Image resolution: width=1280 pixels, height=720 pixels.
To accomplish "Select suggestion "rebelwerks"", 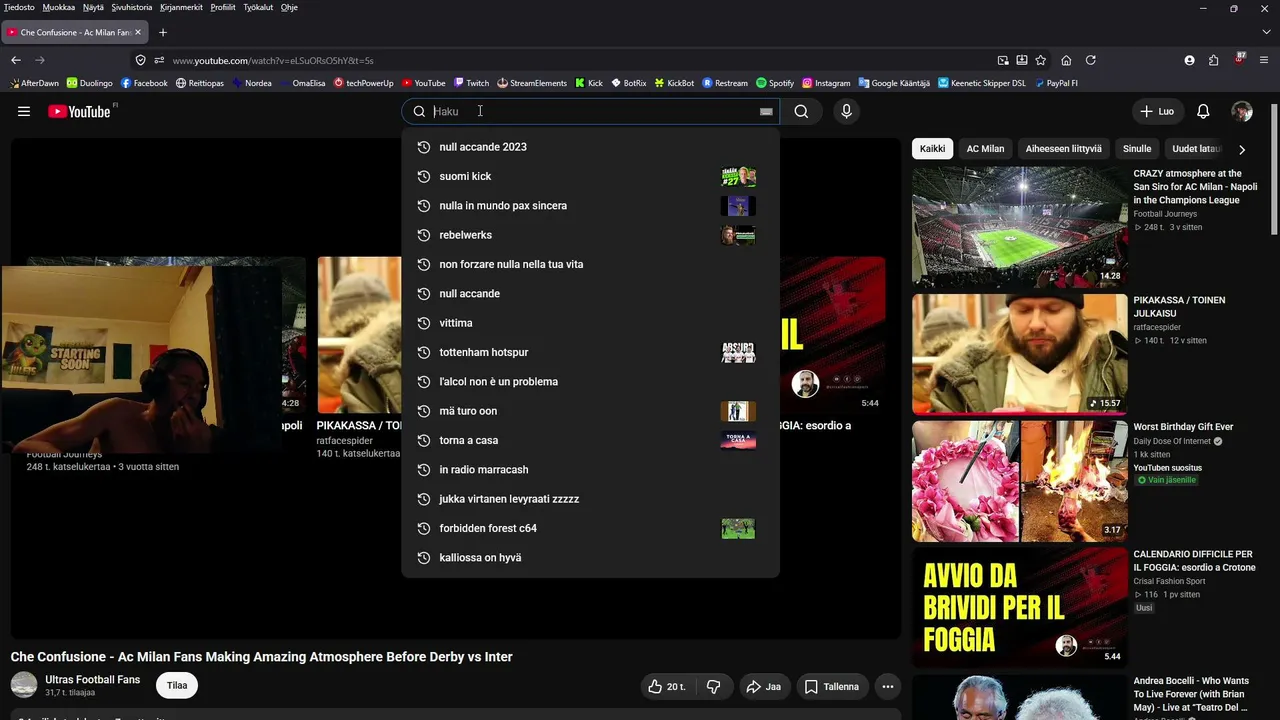I will [590, 235].
